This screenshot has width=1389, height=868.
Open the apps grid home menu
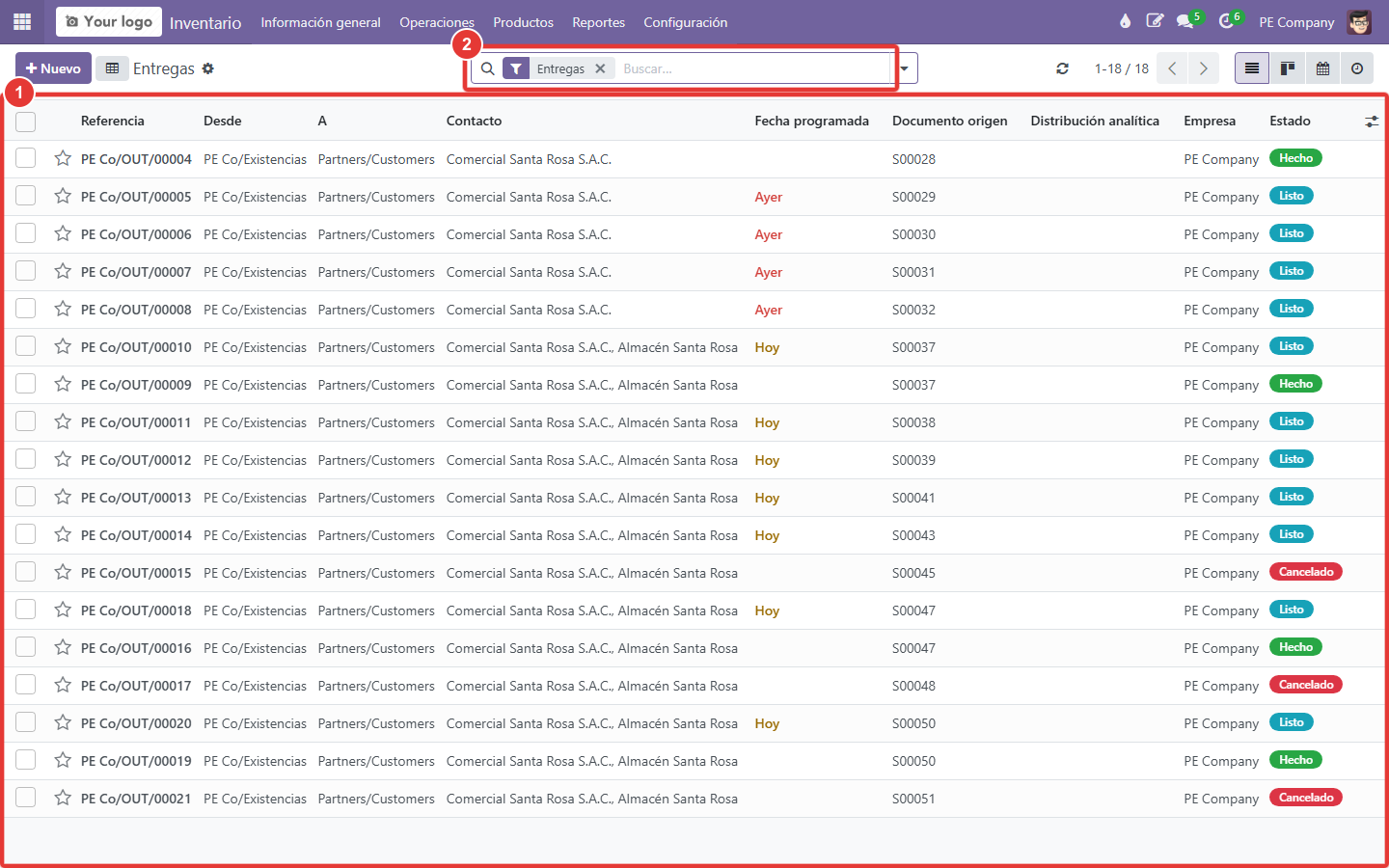[x=22, y=21]
